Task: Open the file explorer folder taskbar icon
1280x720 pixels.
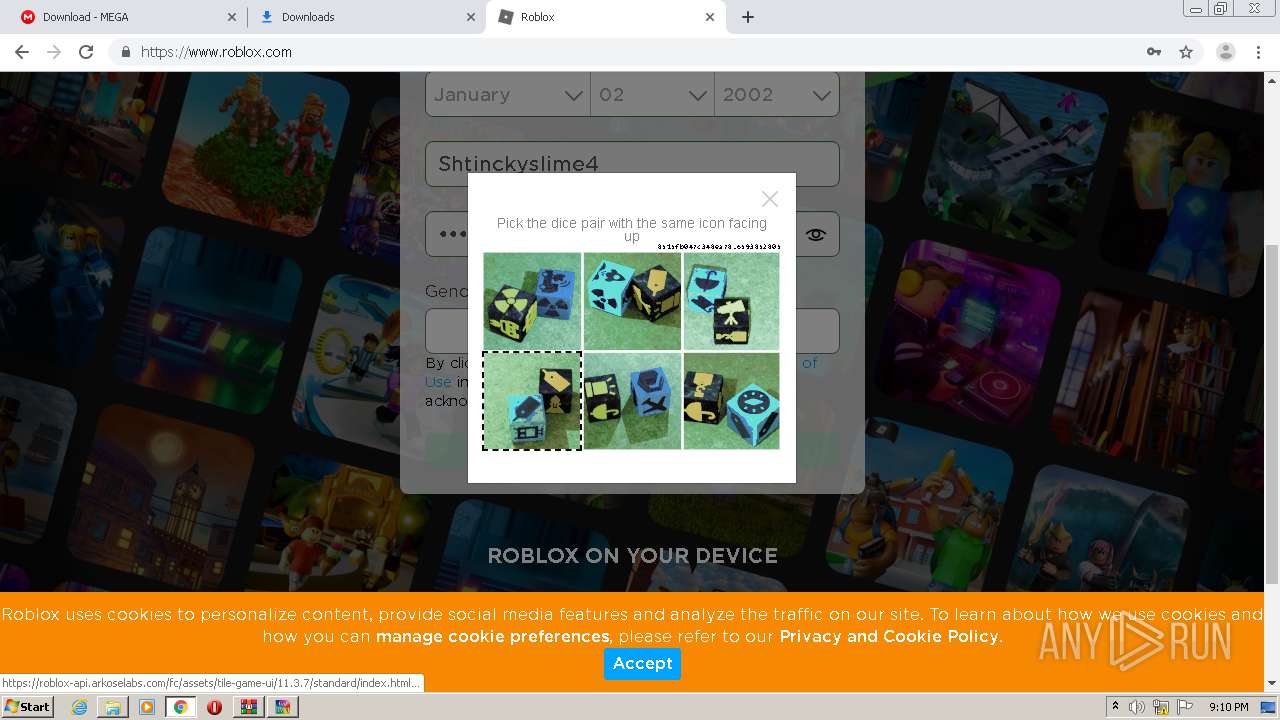Action: coord(113,707)
